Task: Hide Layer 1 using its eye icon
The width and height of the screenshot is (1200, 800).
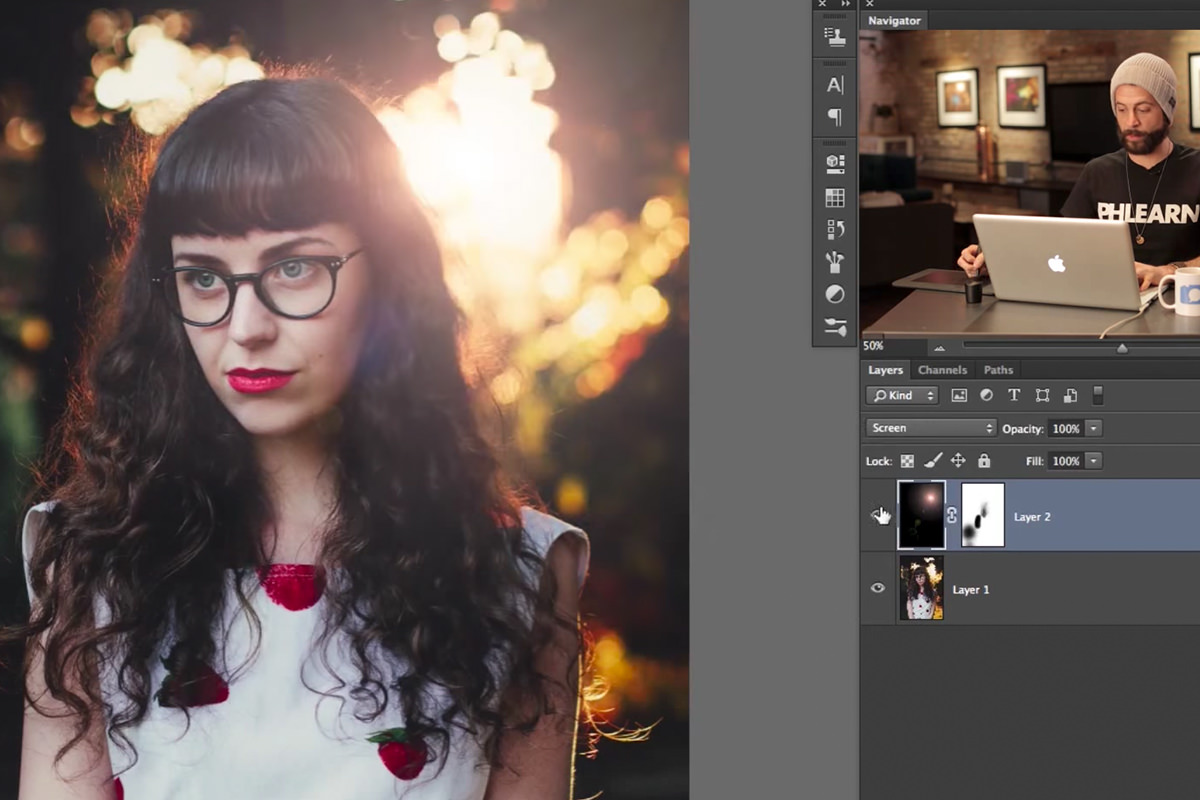Action: (x=878, y=588)
